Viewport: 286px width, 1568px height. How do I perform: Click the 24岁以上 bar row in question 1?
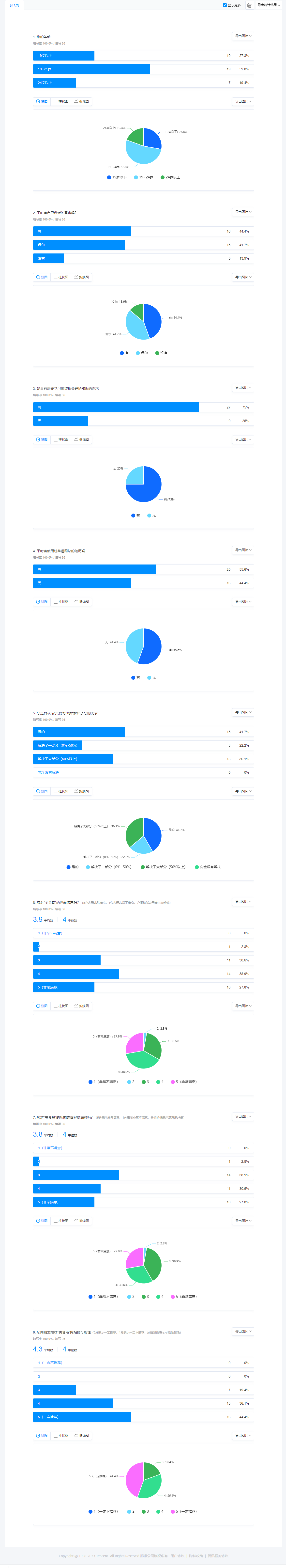tap(143, 83)
